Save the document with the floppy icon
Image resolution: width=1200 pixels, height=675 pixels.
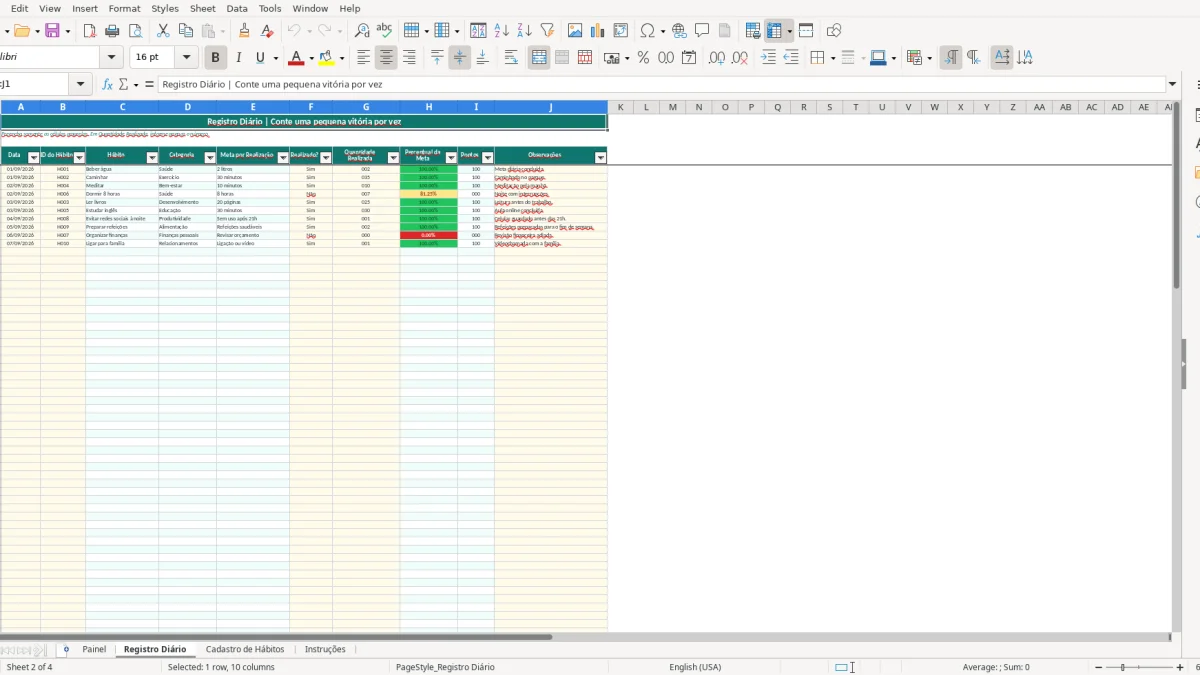click(x=52, y=31)
